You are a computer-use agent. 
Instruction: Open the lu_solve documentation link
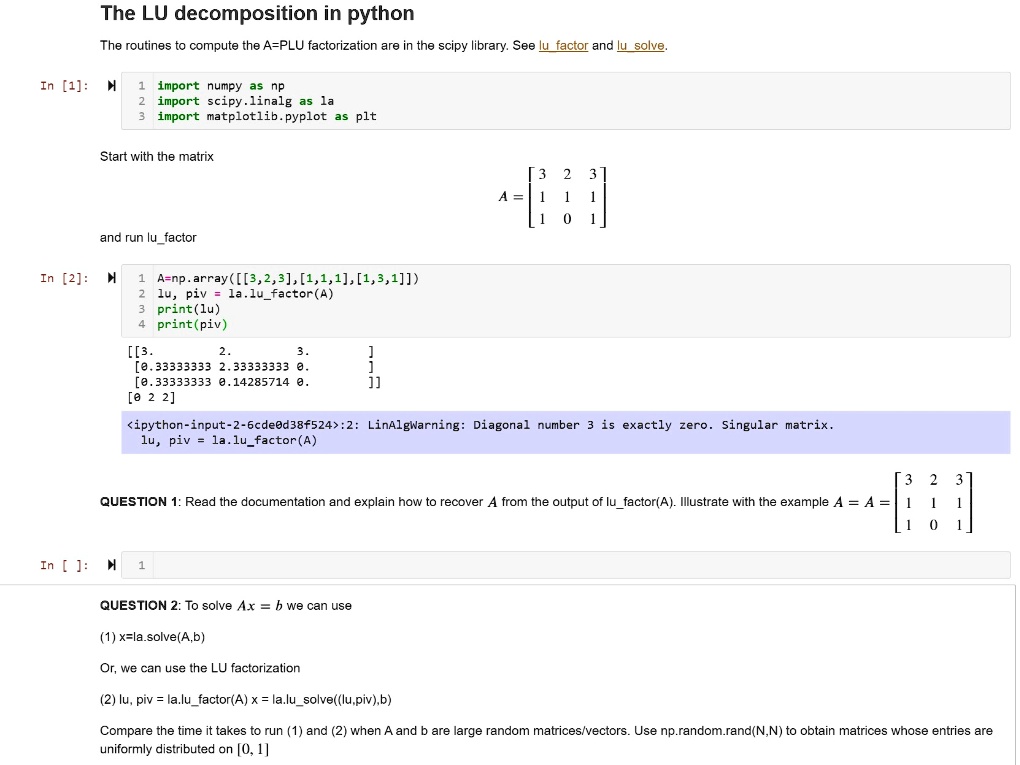[x=641, y=46]
